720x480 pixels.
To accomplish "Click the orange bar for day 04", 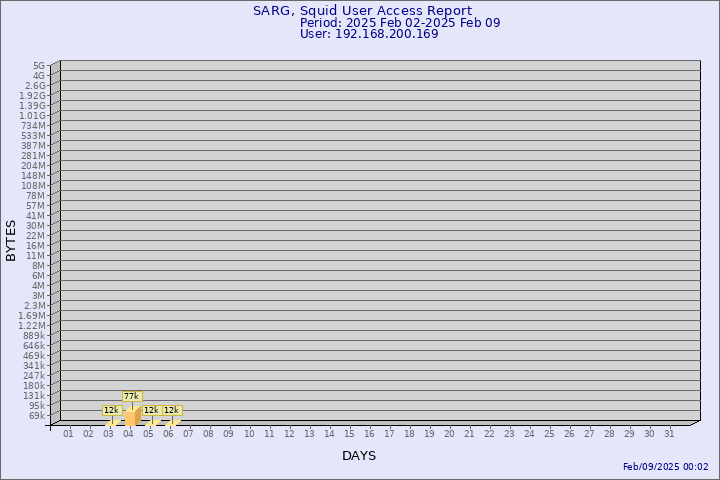I will [131, 417].
